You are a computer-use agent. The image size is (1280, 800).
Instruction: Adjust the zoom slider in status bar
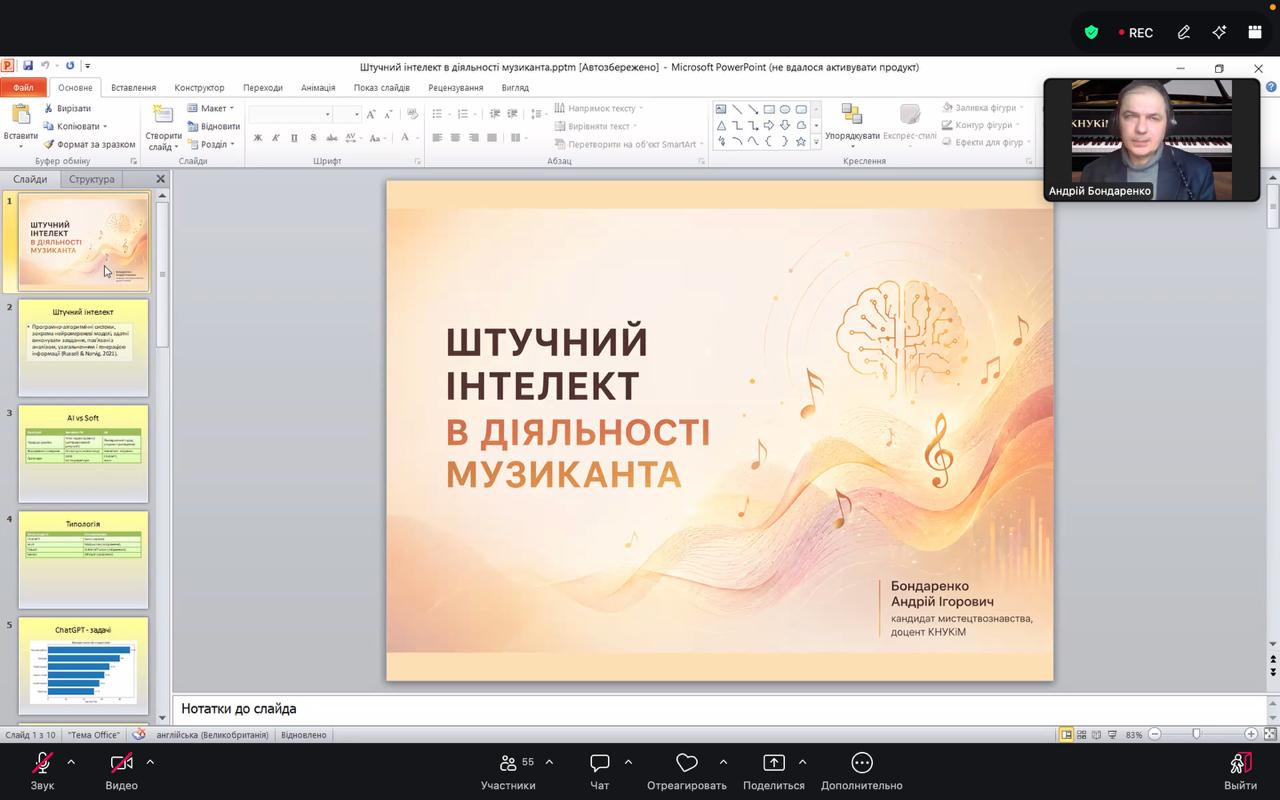click(x=1196, y=734)
